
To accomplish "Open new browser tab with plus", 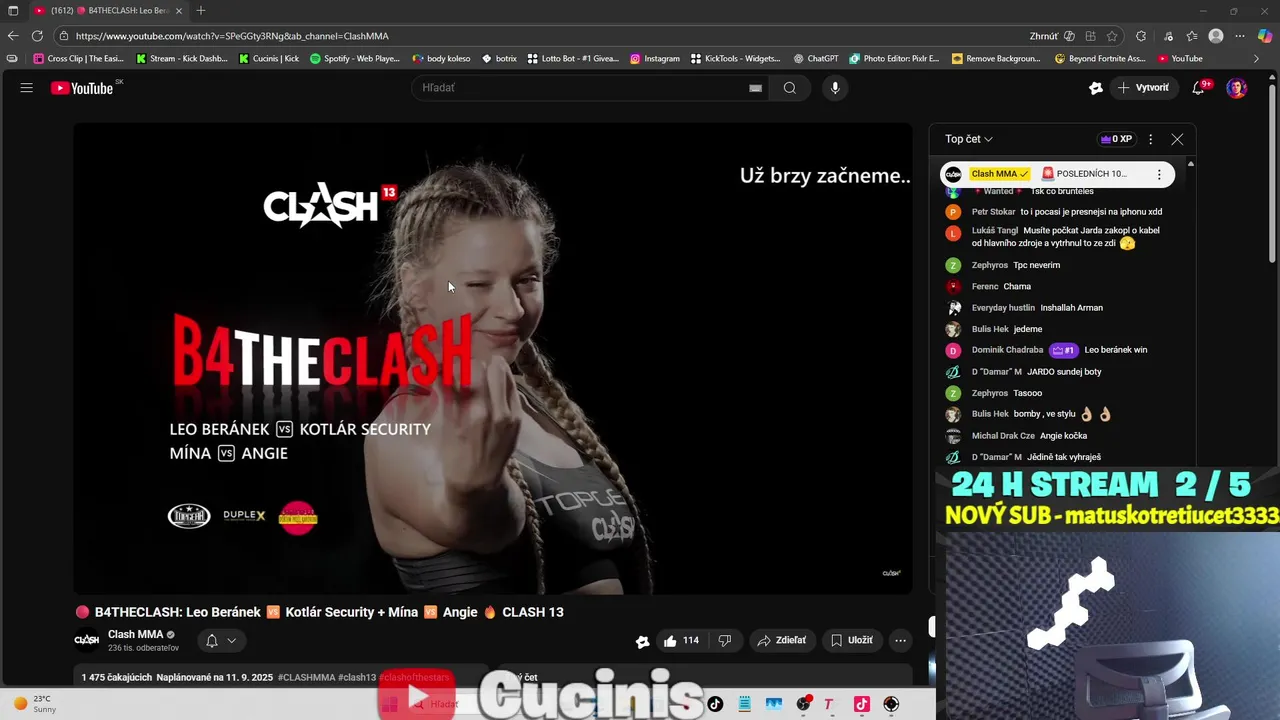I will tap(201, 10).
